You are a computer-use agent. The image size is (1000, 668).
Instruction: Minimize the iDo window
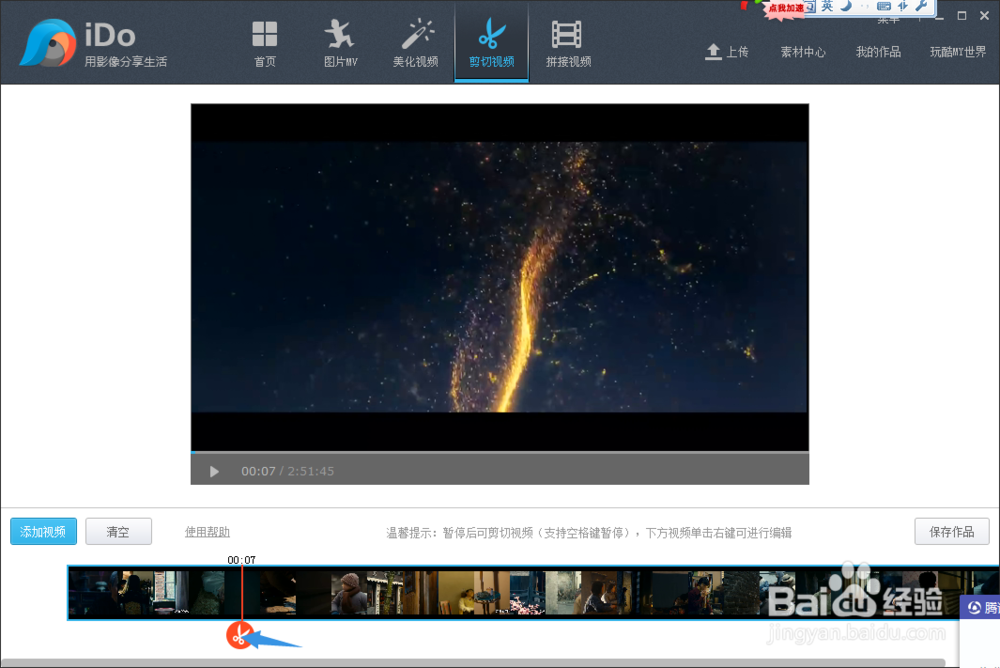click(939, 17)
